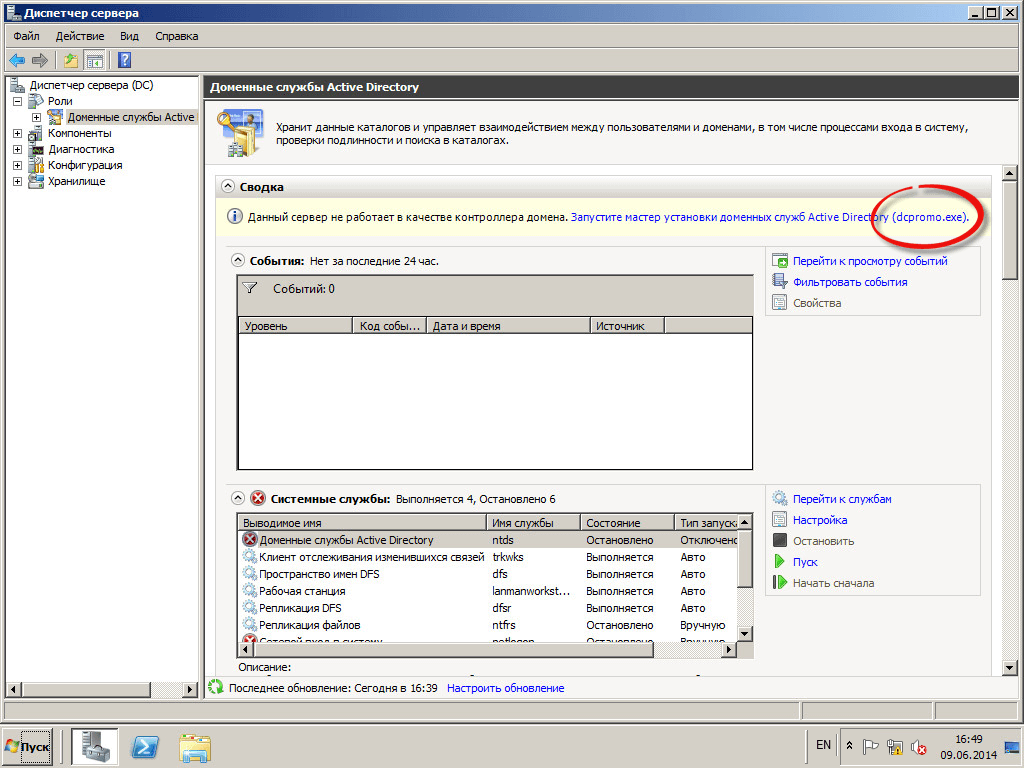Collapse the События section

click(238, 260)
